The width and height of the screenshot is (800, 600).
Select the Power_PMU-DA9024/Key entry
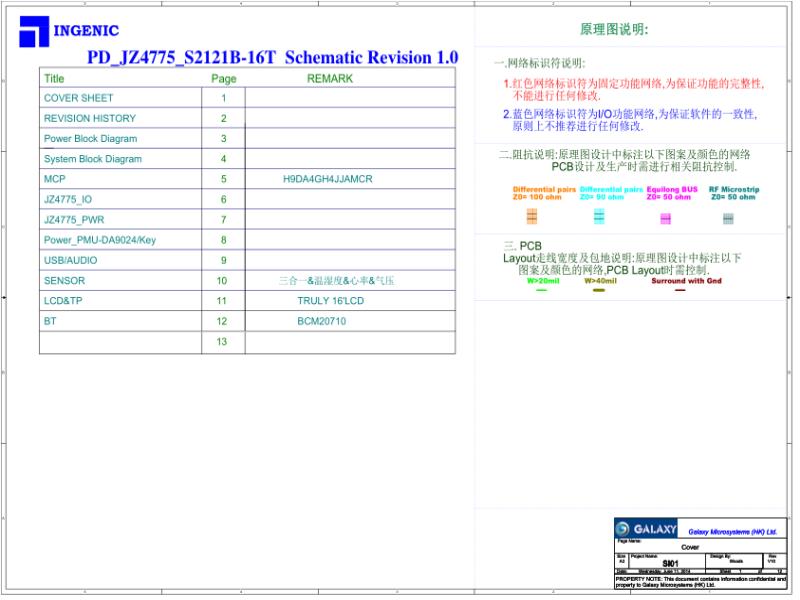tap(100, 240)
